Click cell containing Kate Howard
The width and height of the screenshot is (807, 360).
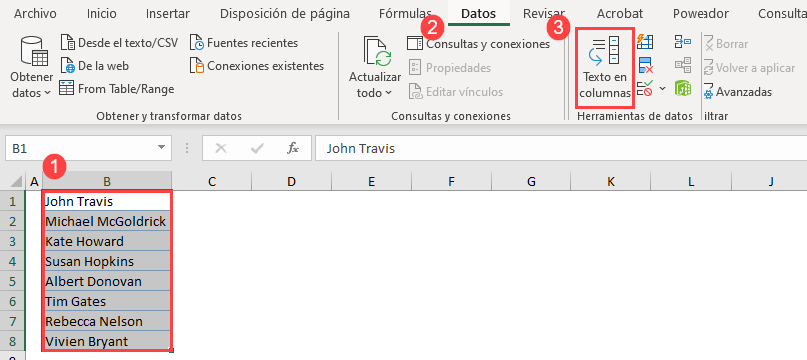(107, 242)
